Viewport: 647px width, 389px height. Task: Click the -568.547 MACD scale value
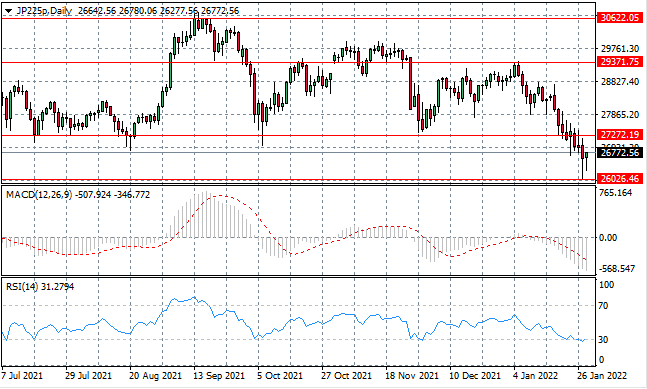pyautogui.click(x=616, y=269)
